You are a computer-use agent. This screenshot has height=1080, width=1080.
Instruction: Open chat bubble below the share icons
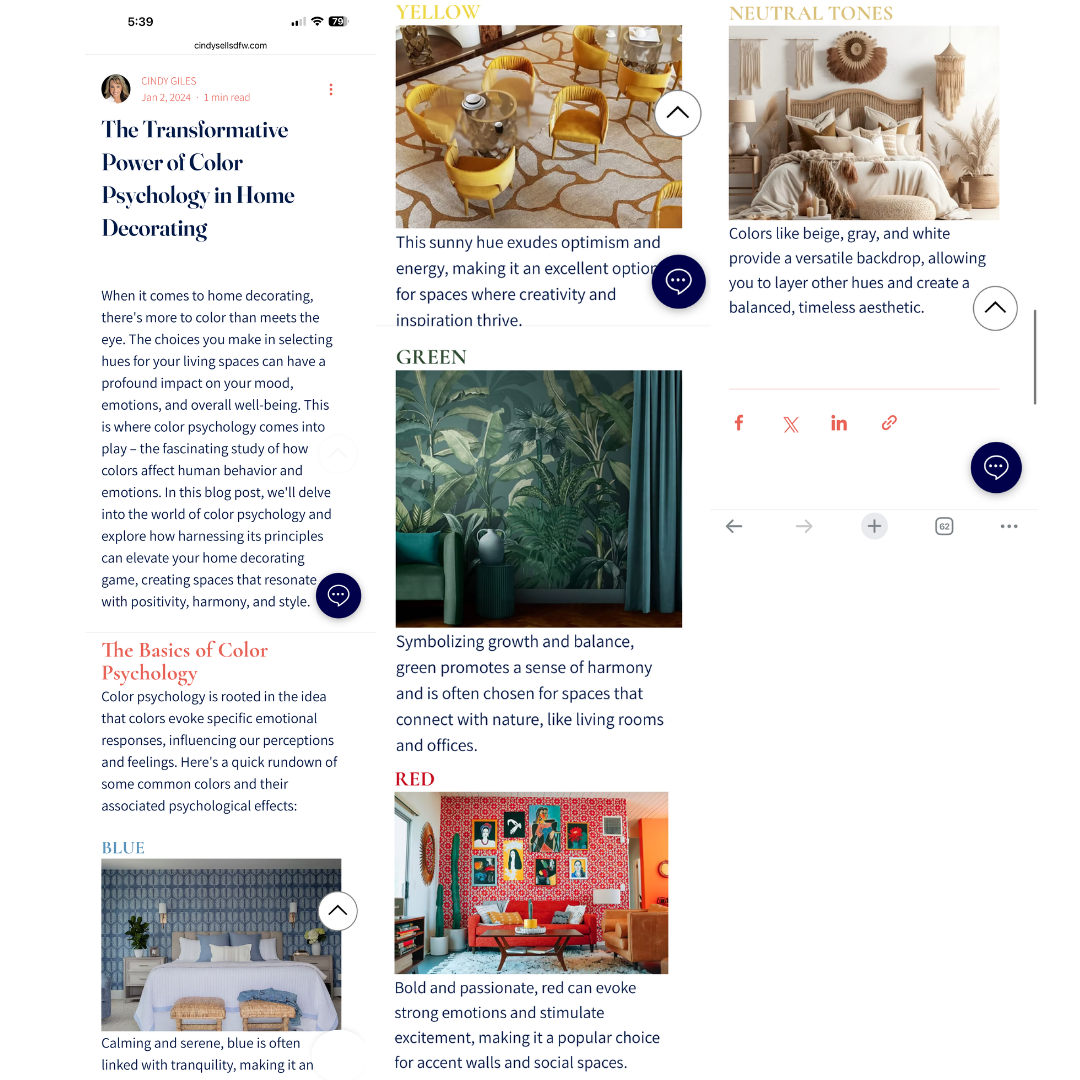pos(996,467)
